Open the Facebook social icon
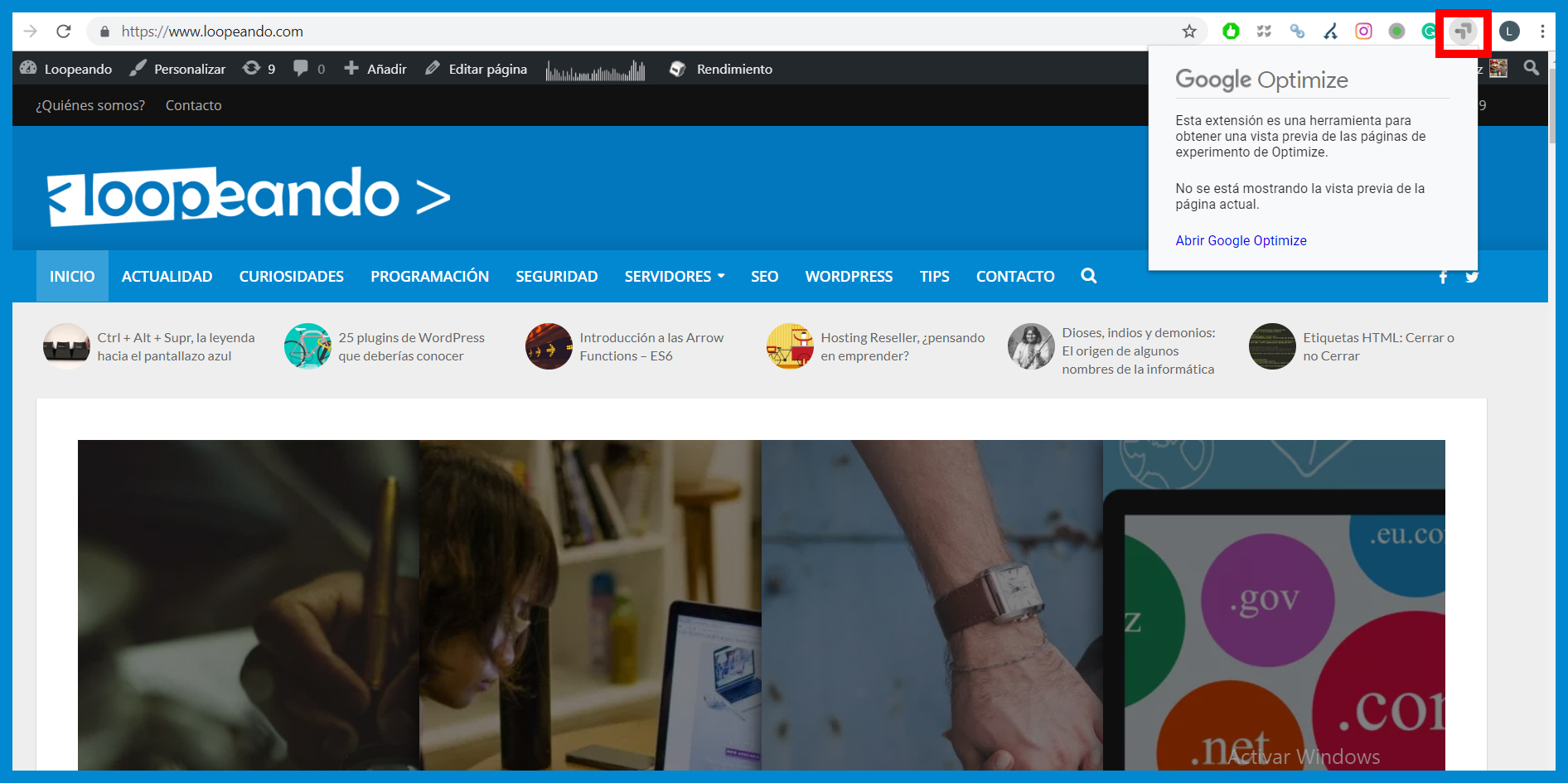 tap(1443, 277)
